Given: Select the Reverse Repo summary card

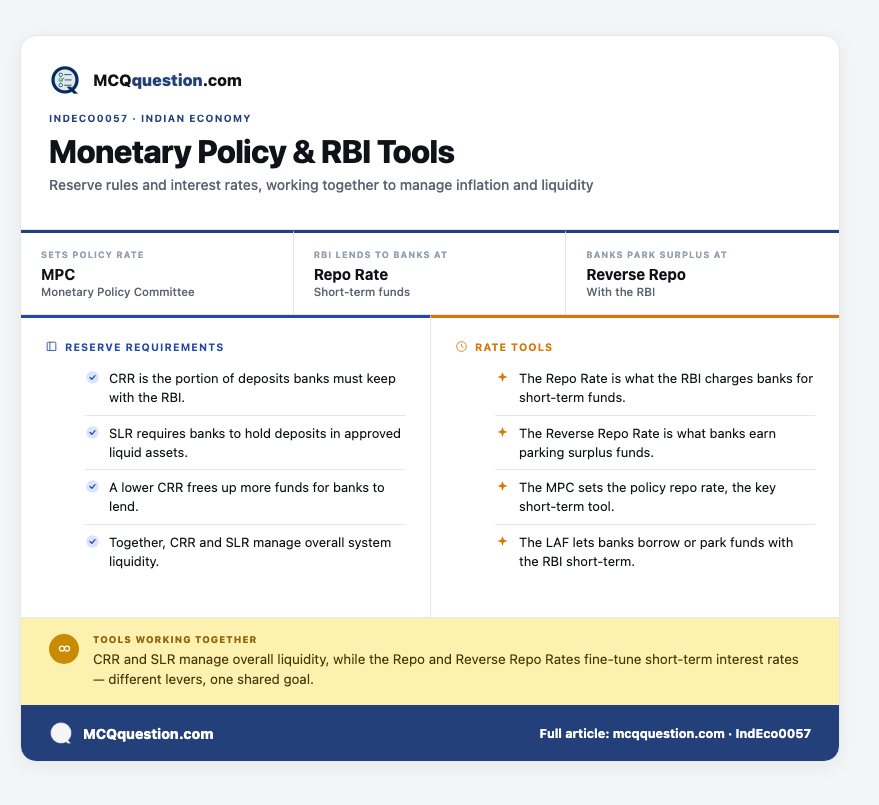Looking at the screenshot, I should click(x=702, y=274).
